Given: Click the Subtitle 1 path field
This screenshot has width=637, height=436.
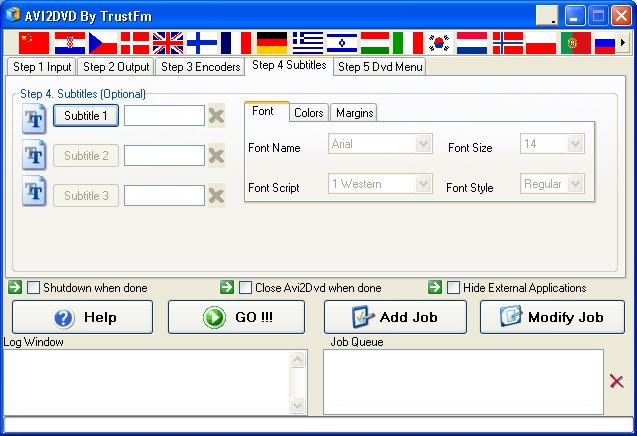Looking at the screenshot, I should 164,116.
